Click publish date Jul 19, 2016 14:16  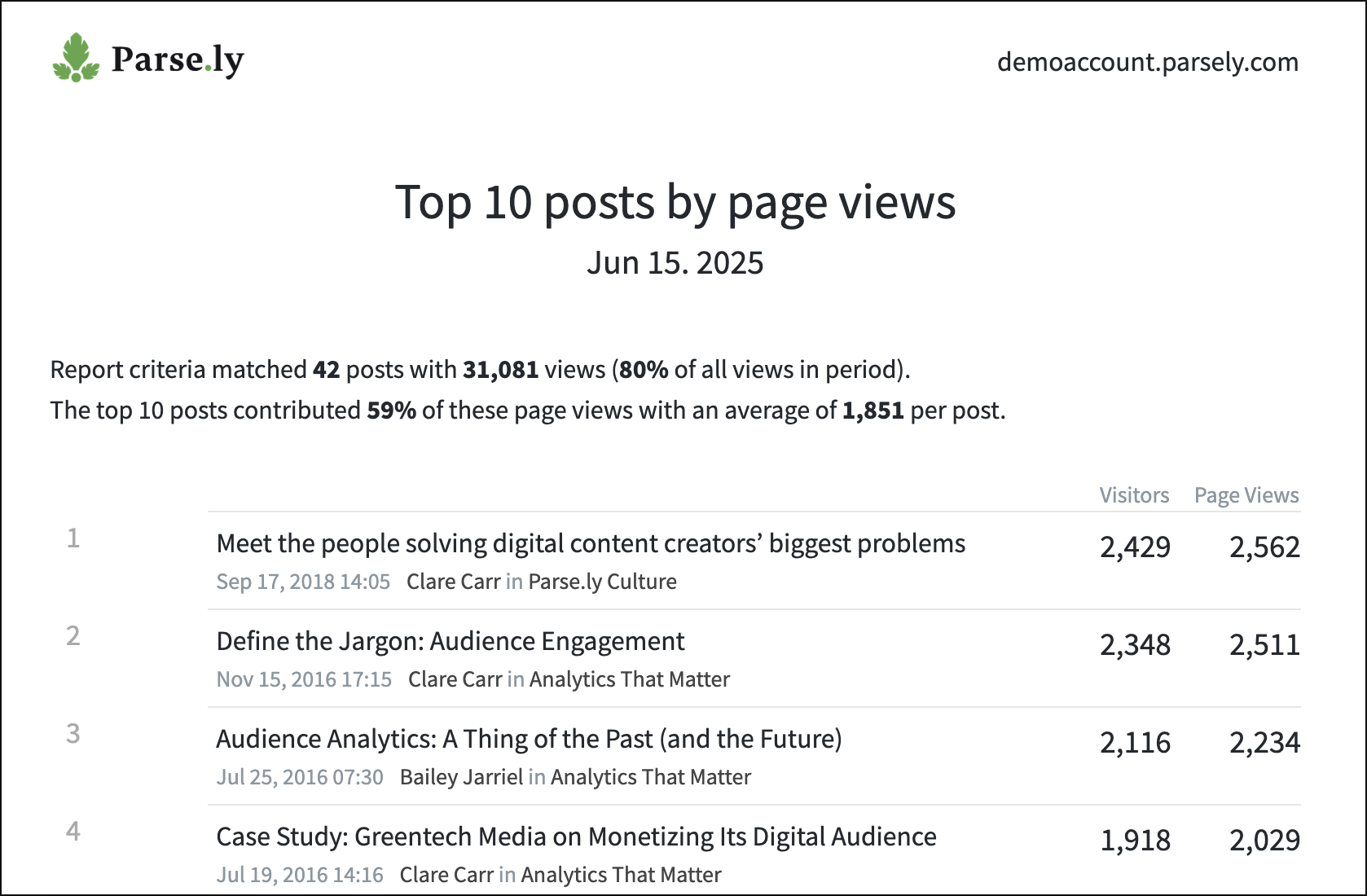pos(300,875)
